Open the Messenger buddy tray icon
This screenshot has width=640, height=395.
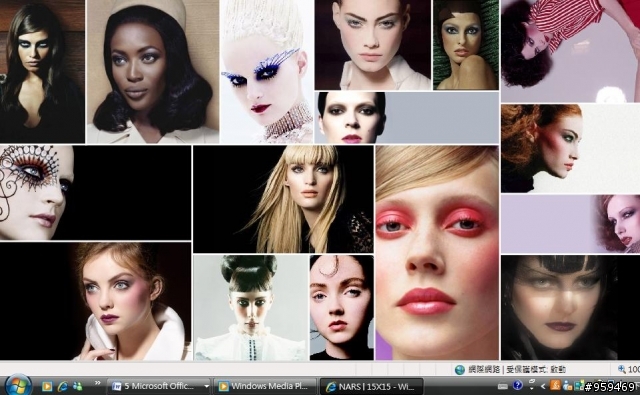click(x=567, y=385)
